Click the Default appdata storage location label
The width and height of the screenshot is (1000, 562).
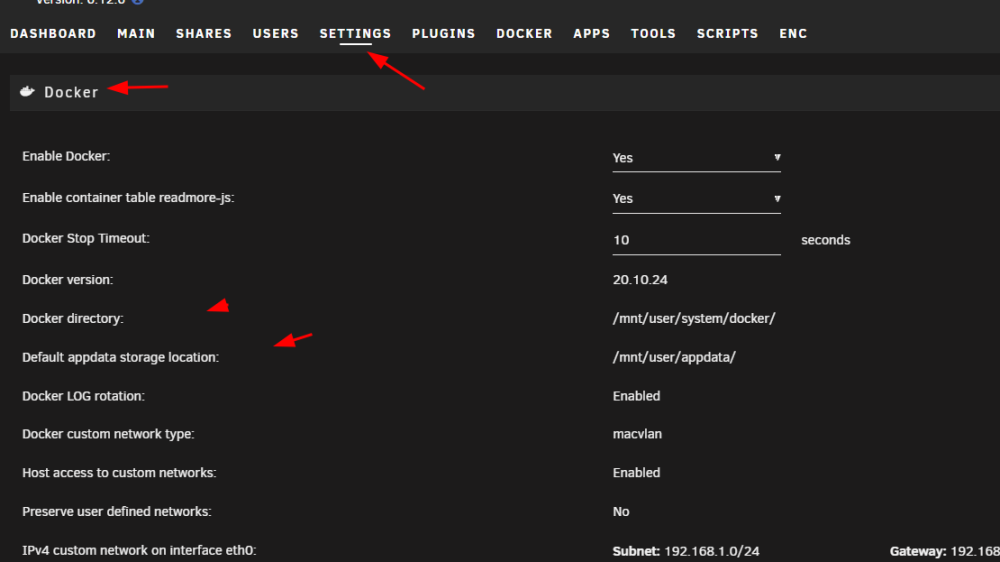121,357
